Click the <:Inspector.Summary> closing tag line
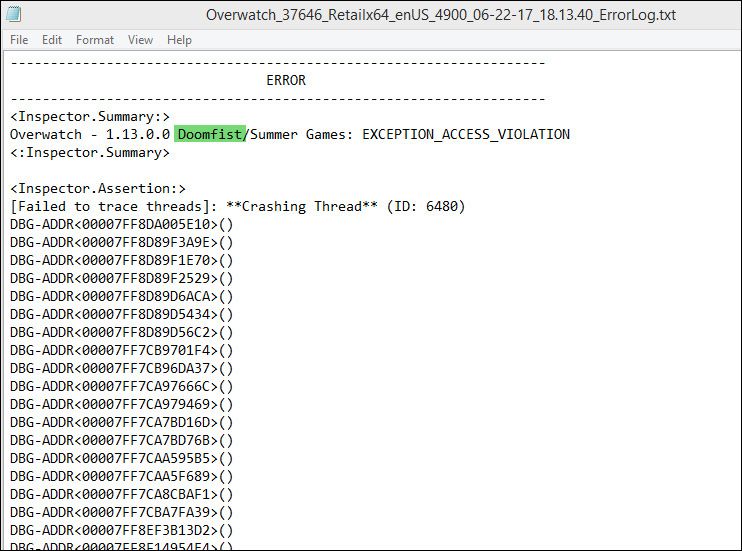The height and width of the screenshot is (551, 742). pyautogui.click(x=90, y=152)
